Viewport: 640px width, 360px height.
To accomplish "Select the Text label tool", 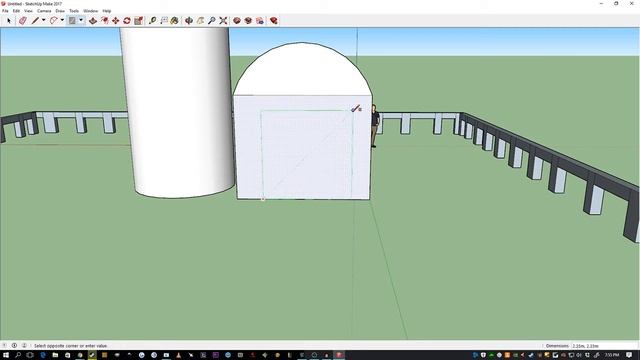I will [x=164, y=20].
